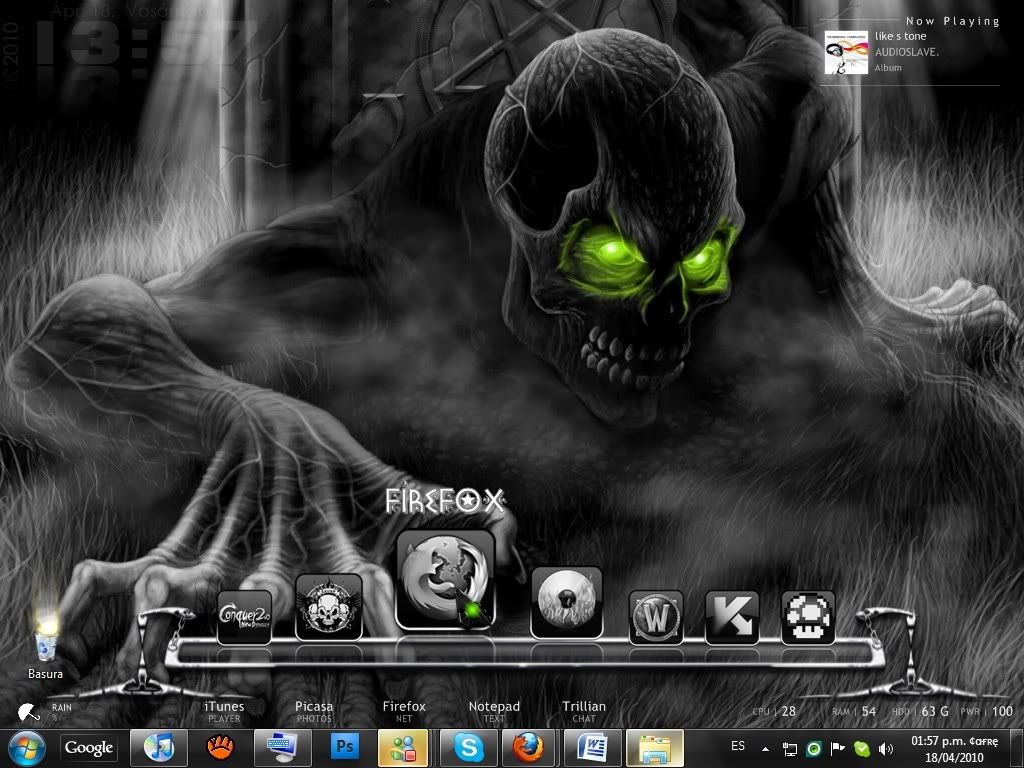Open the ES input language selector
The image size is (1024, 768).
tap(738, 746)
